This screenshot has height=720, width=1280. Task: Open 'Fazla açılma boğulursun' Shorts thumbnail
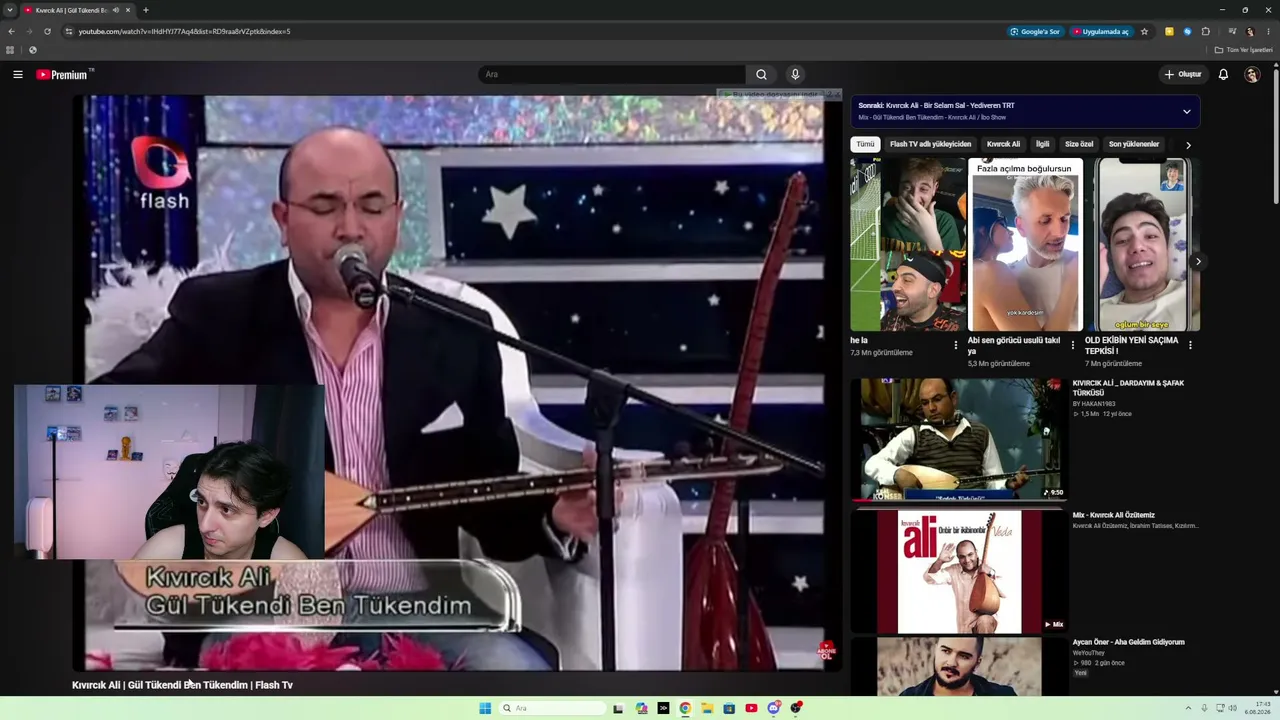coord(1025,244)
